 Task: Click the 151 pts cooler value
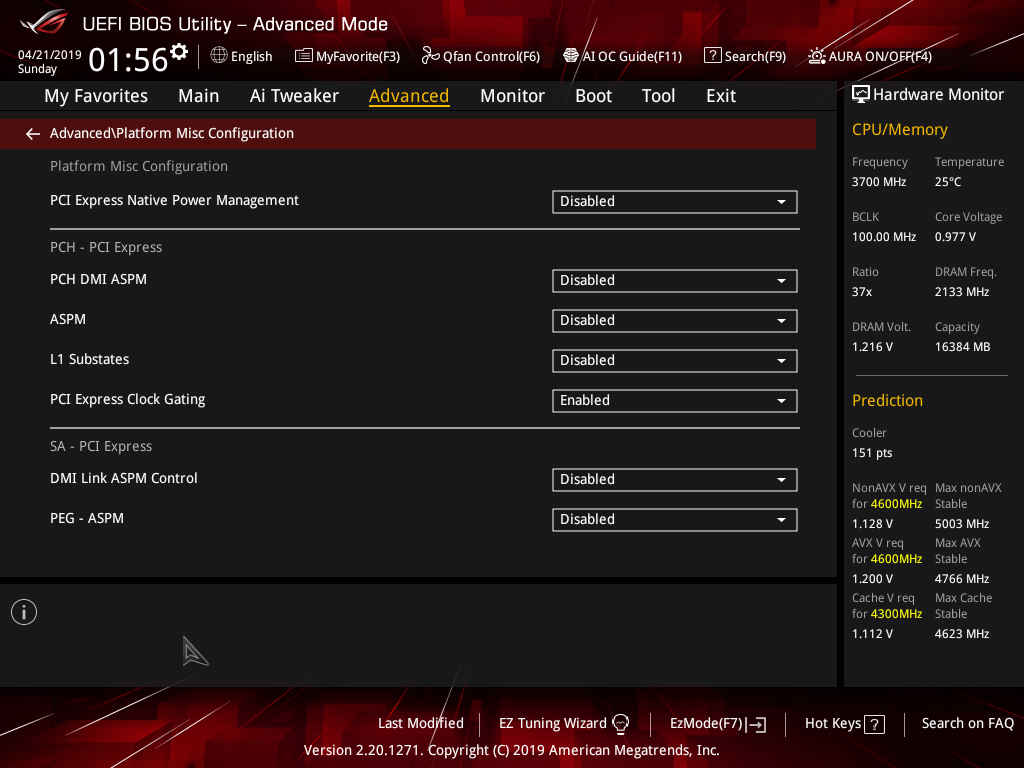click(872, 453)
